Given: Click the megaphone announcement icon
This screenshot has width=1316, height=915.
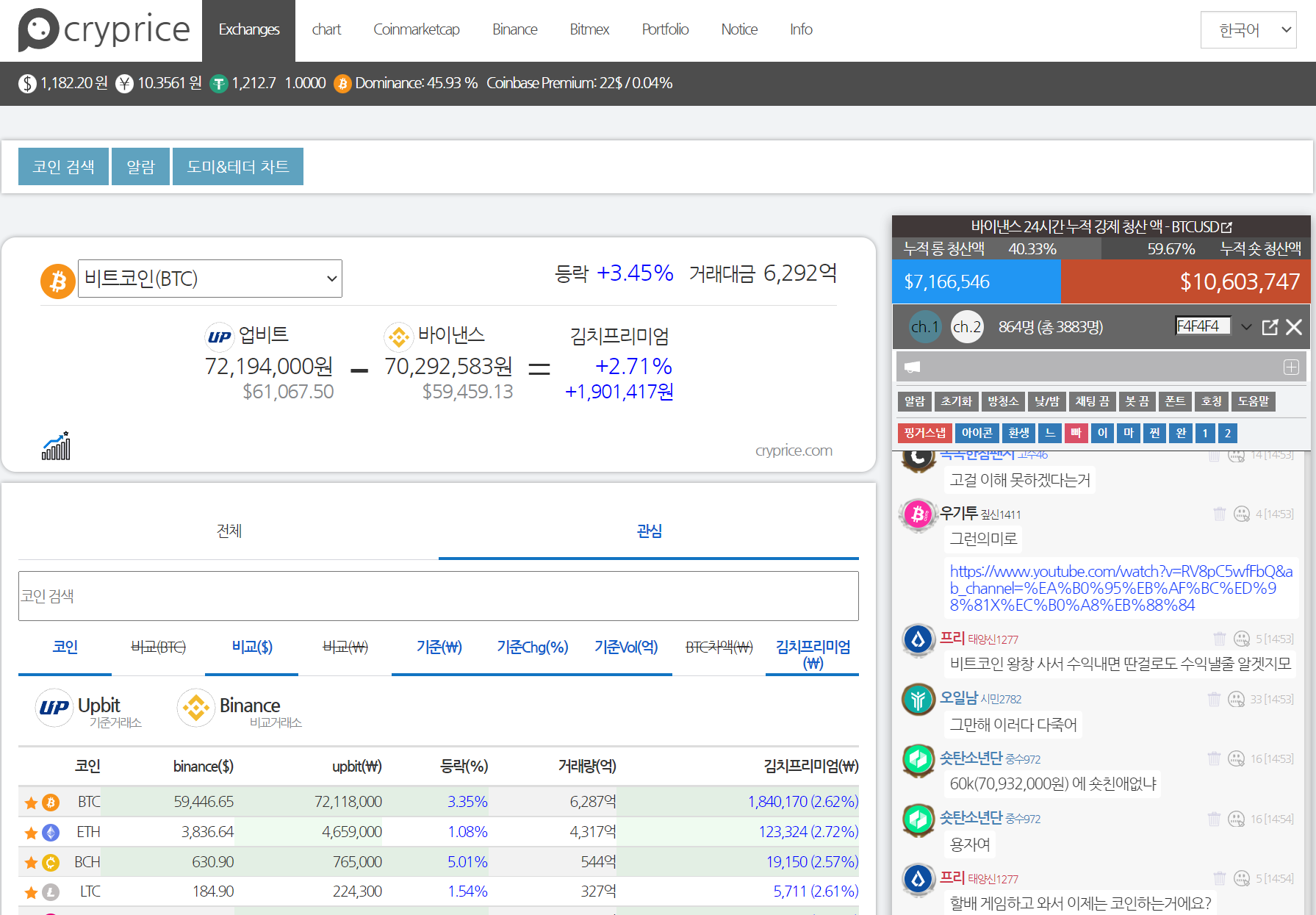Looking at the screenshot, I should [x=912, y=367].
